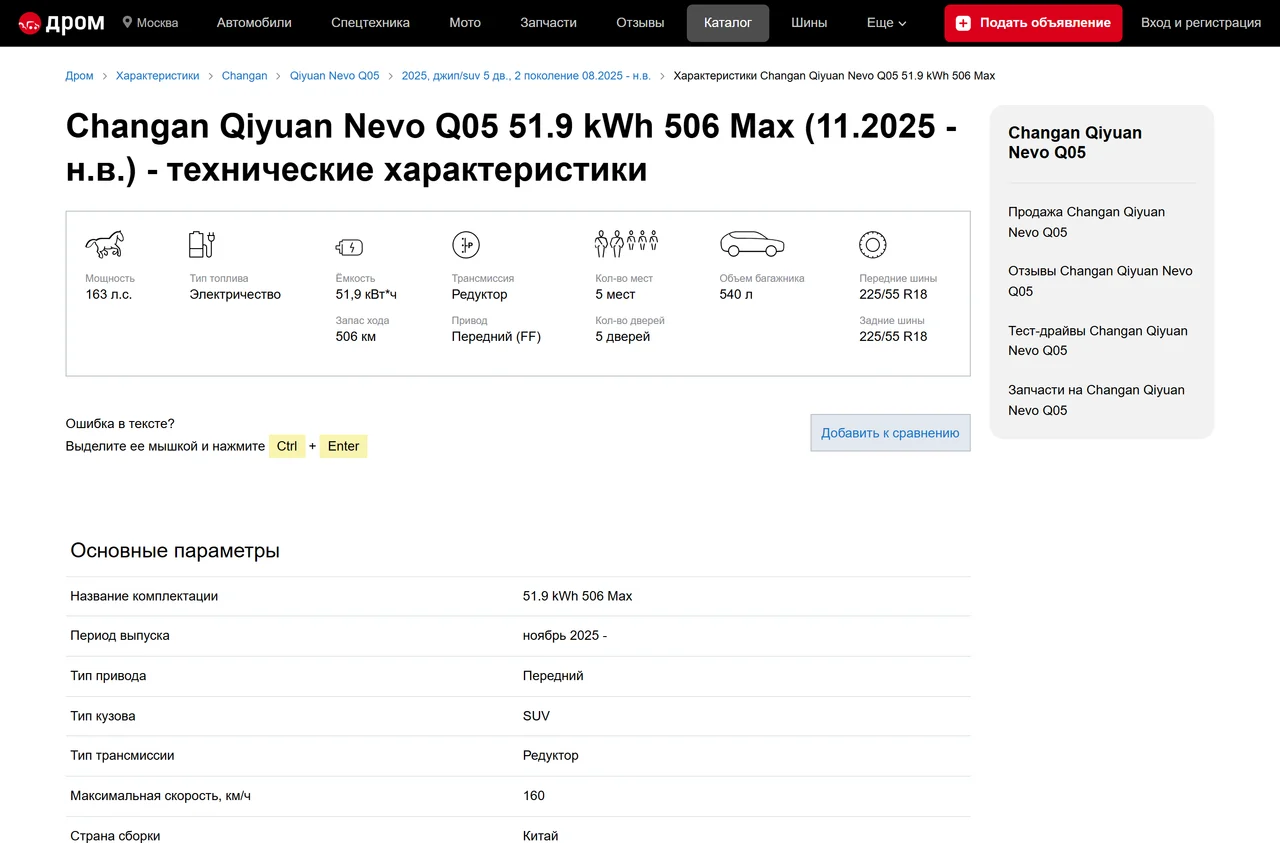
Task: Select the Каталог tab
Action: click(728, 23)
